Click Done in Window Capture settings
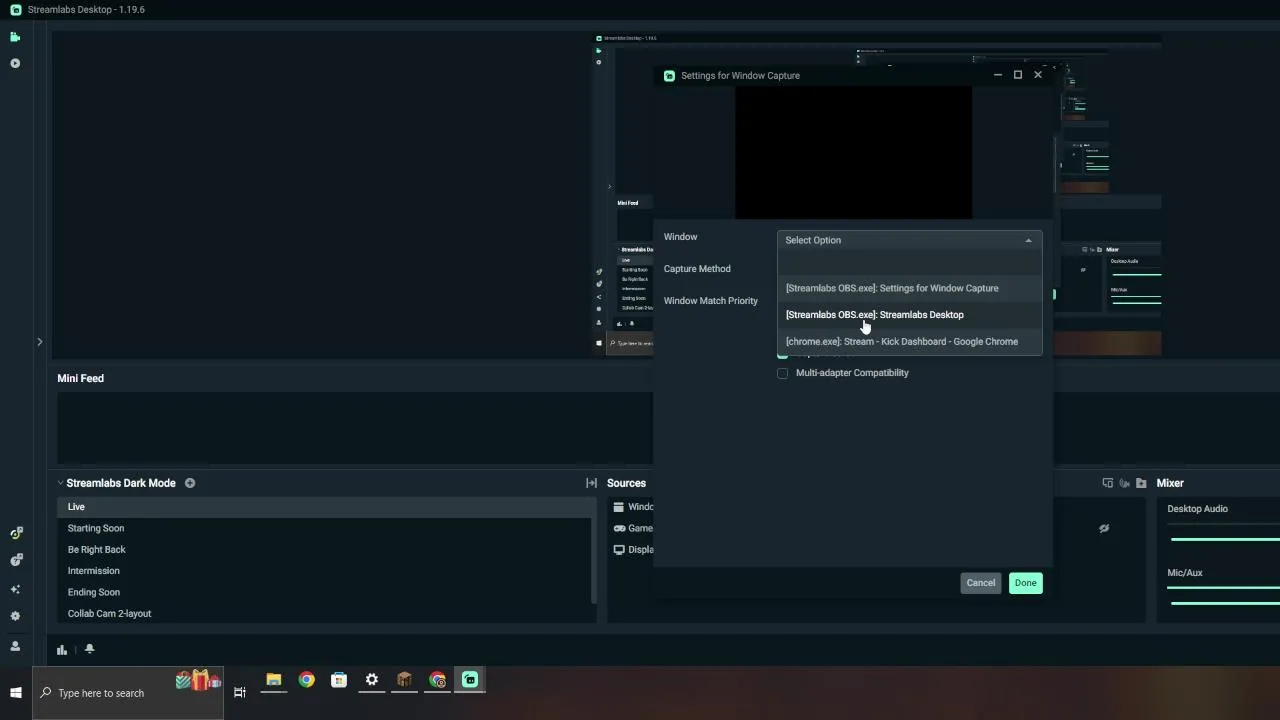Viewport: 1280px width, 720px height. click(1025, 583)
